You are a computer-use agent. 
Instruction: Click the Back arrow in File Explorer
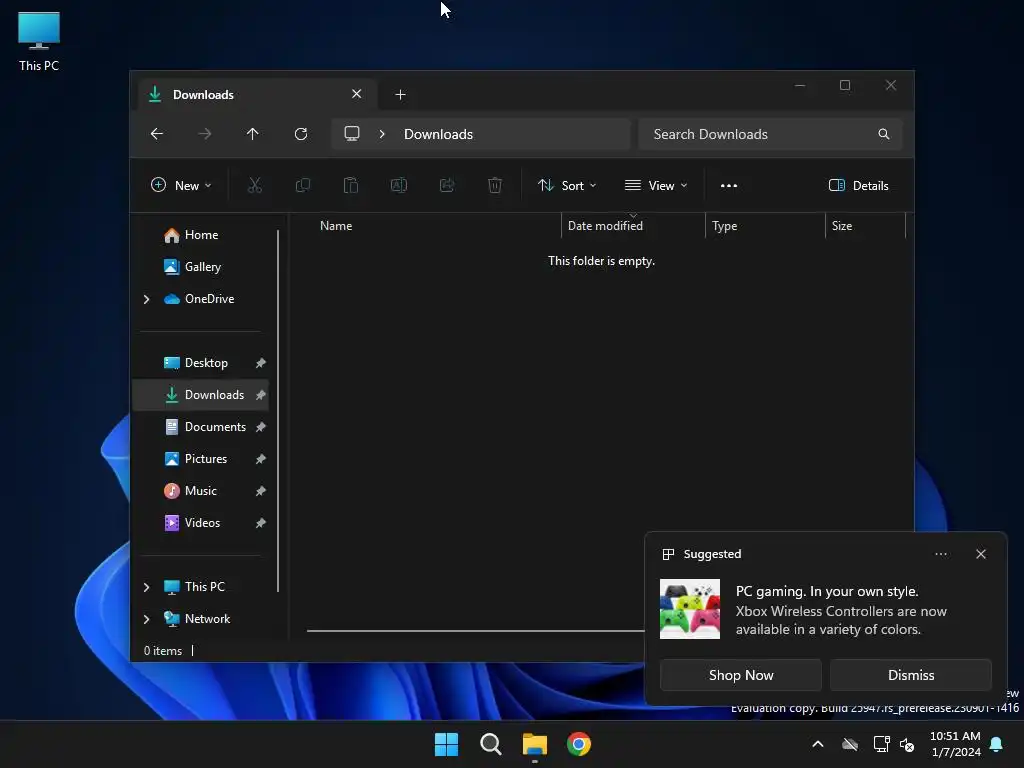157,134
